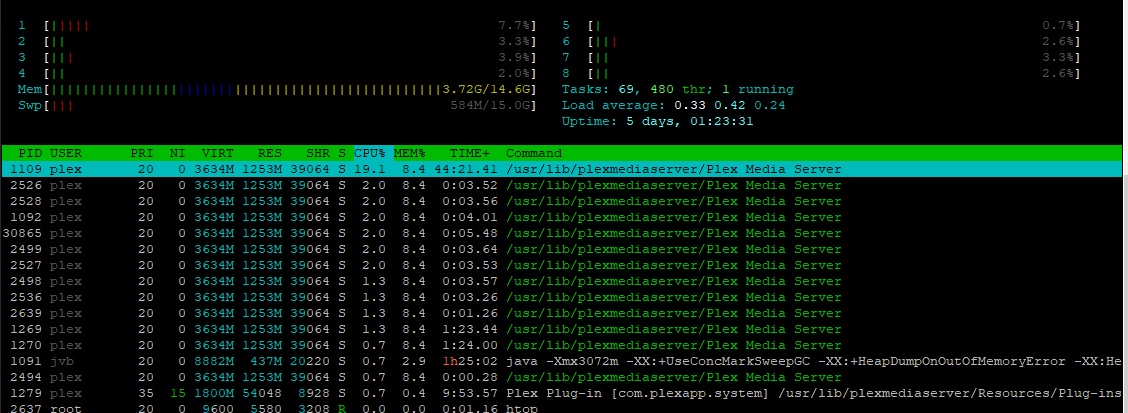The image size is (1128, 413).
Task: Click the CPU 4 usage meter
Action: coord(291,73)
